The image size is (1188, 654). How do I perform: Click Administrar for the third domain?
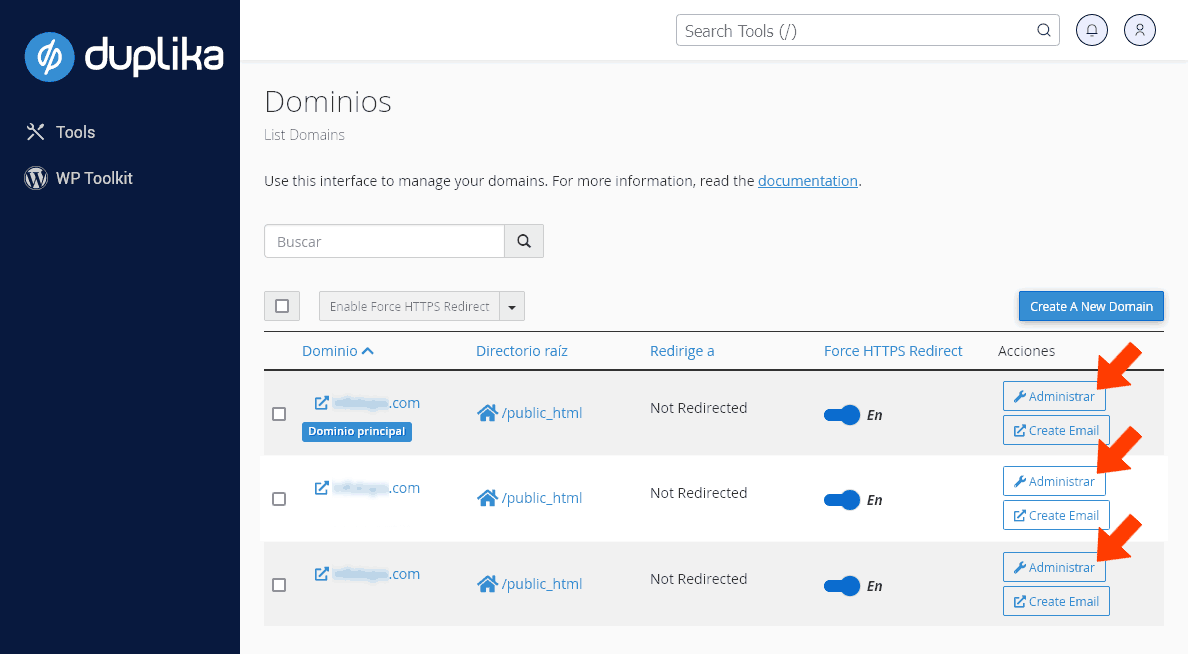[1054, 567]
